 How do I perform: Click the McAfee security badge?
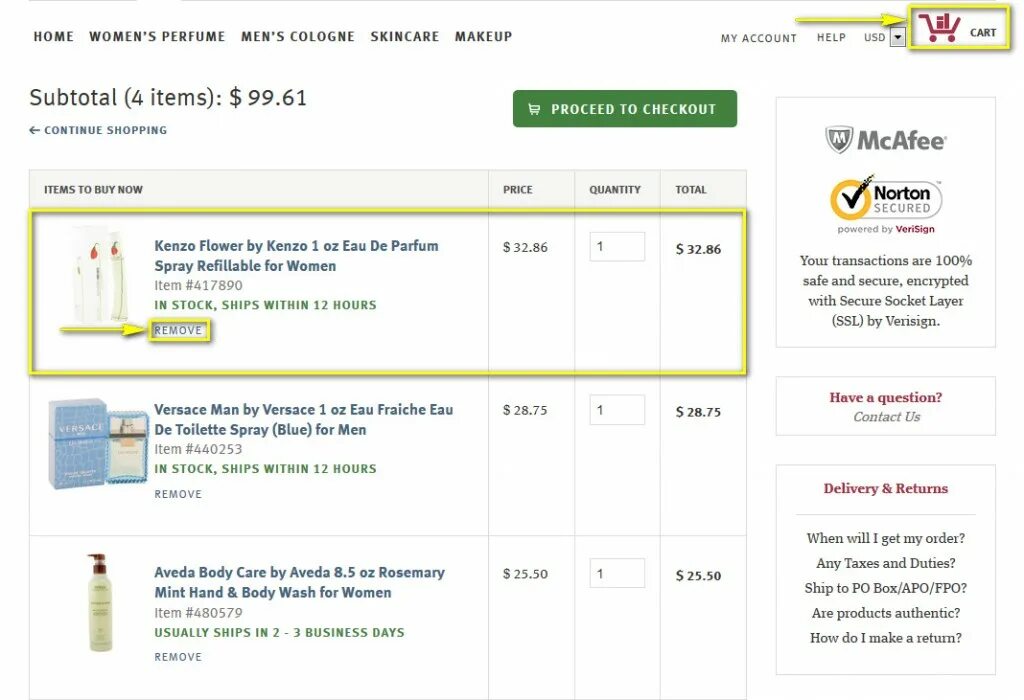point(886,139)
